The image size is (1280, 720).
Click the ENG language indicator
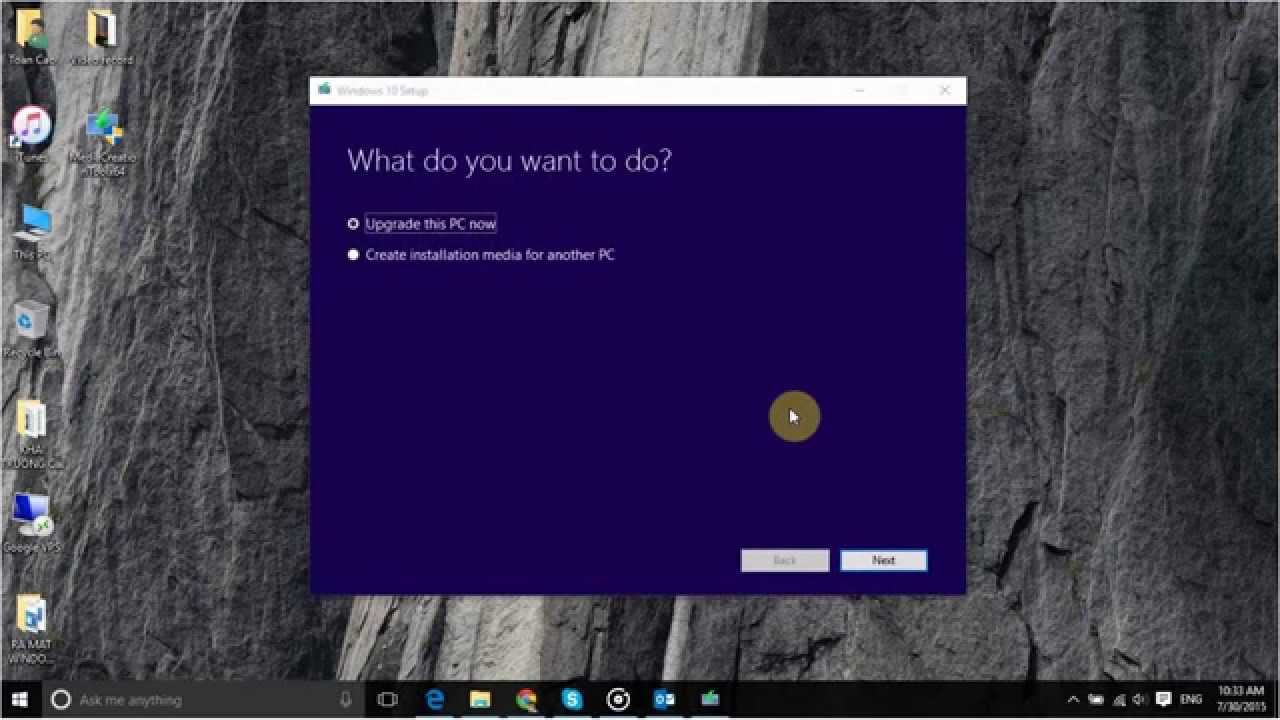pyautogui.click(x=1191, y=700)
